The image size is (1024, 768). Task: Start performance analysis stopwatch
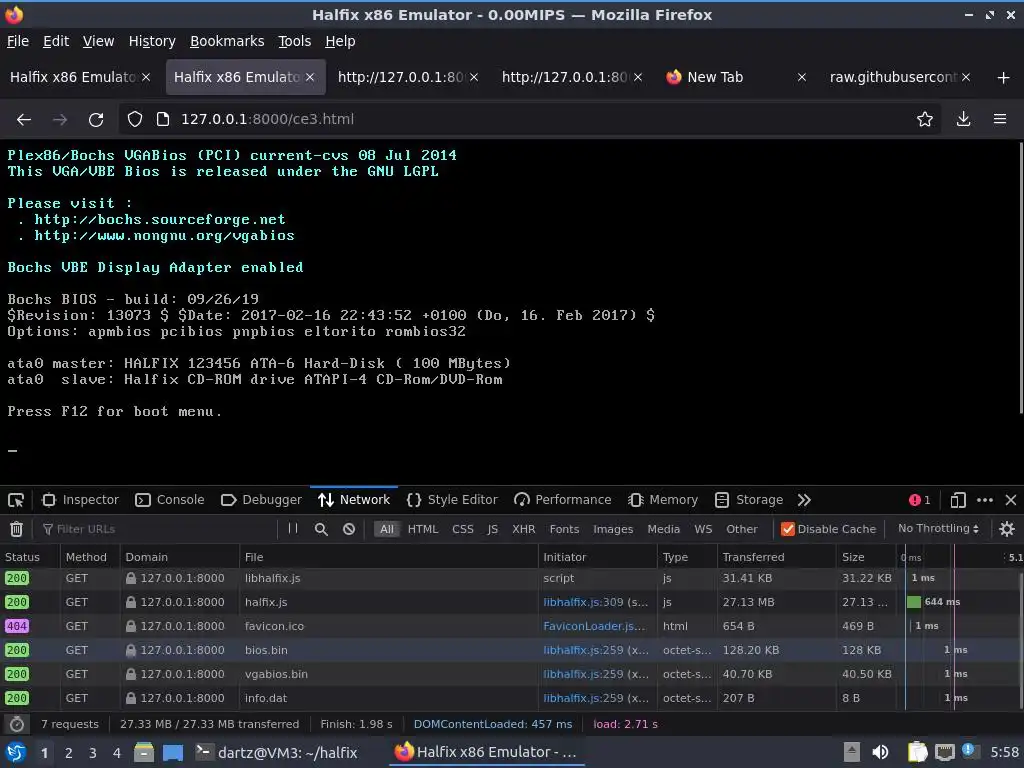[x=17, y=724]
